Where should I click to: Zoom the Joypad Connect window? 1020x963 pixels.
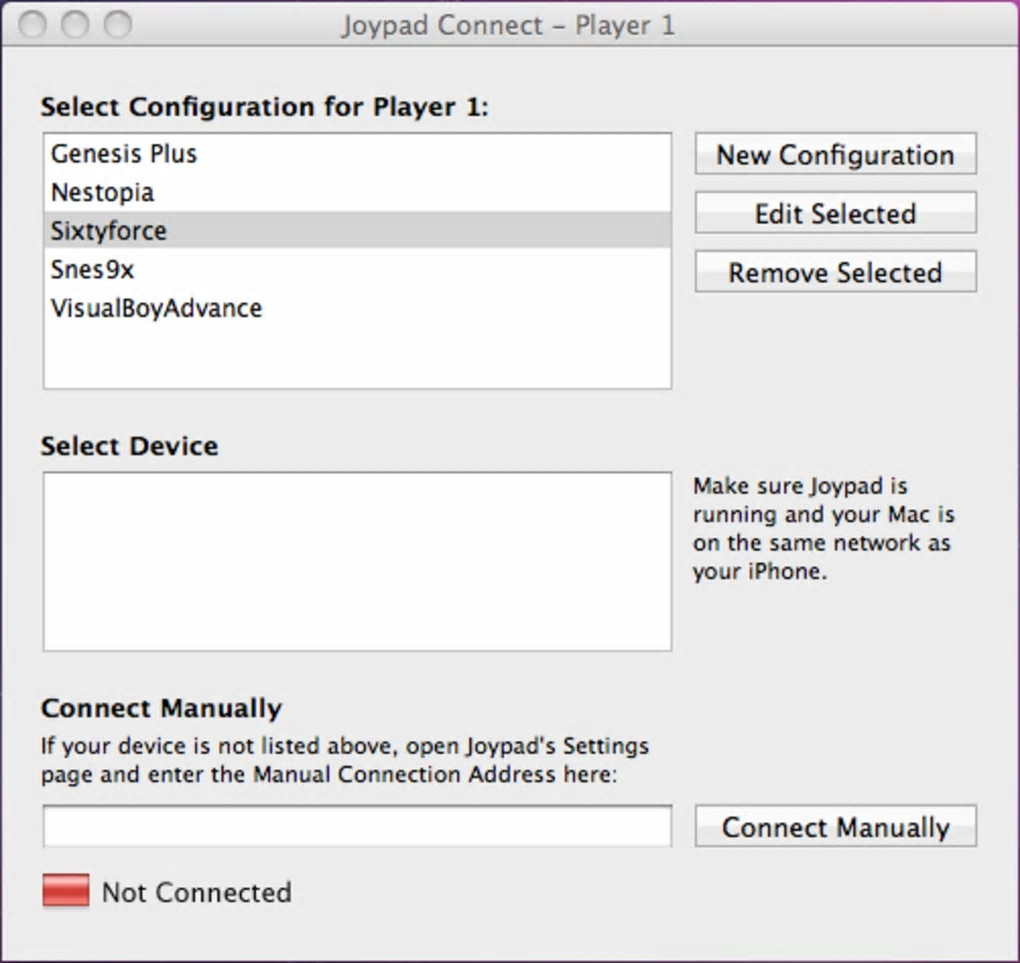pos(118,24)
